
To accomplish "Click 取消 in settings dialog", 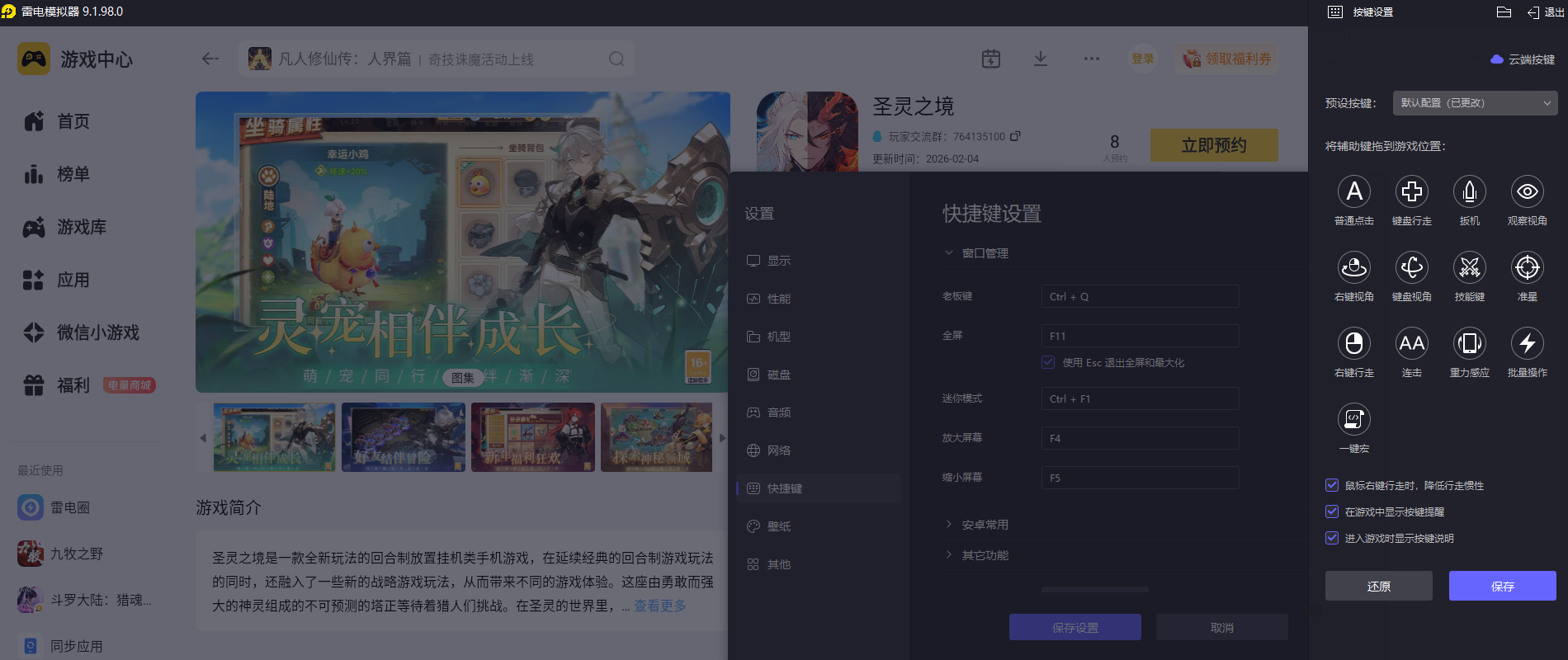I will (1222, 628).
